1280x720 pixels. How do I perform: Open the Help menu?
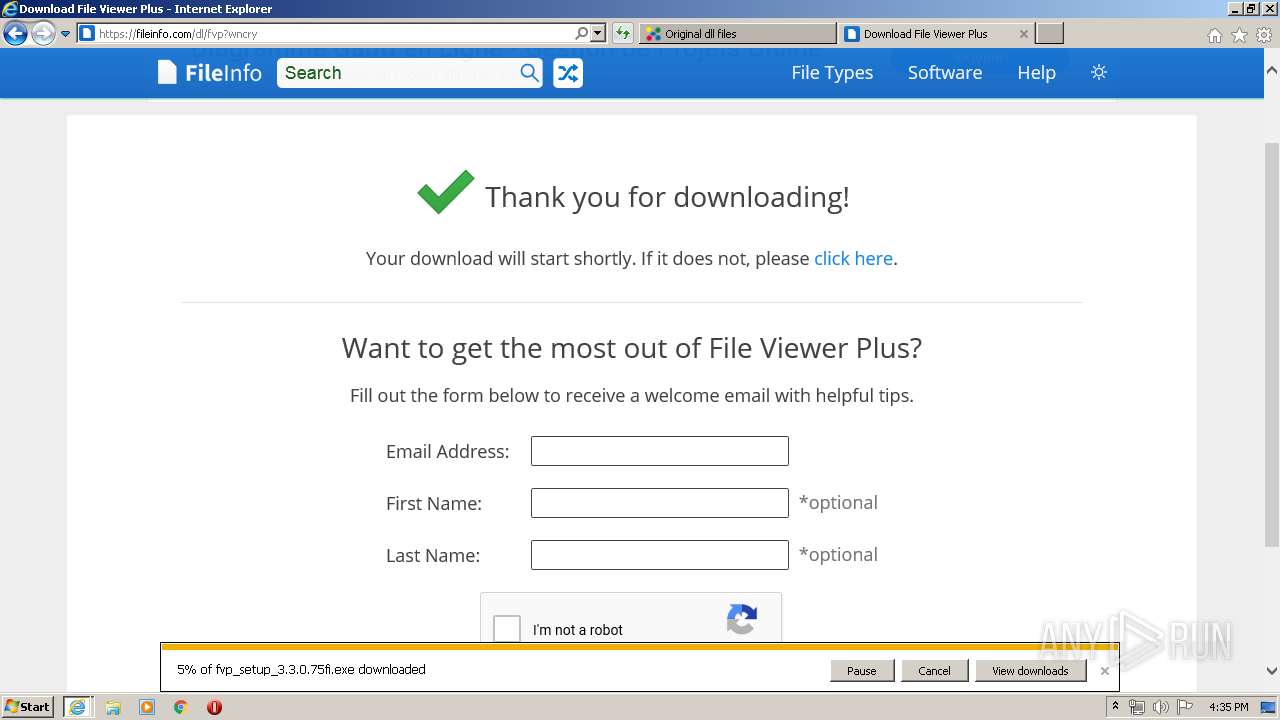point(1036,72)
